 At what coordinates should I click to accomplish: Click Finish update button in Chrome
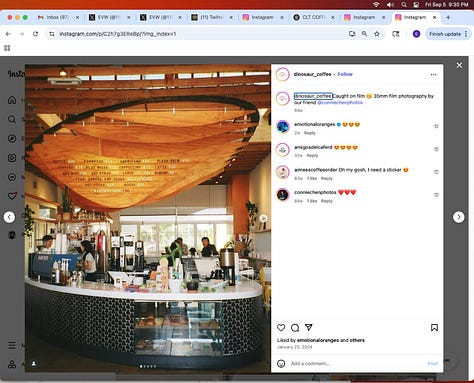[445, 34]
